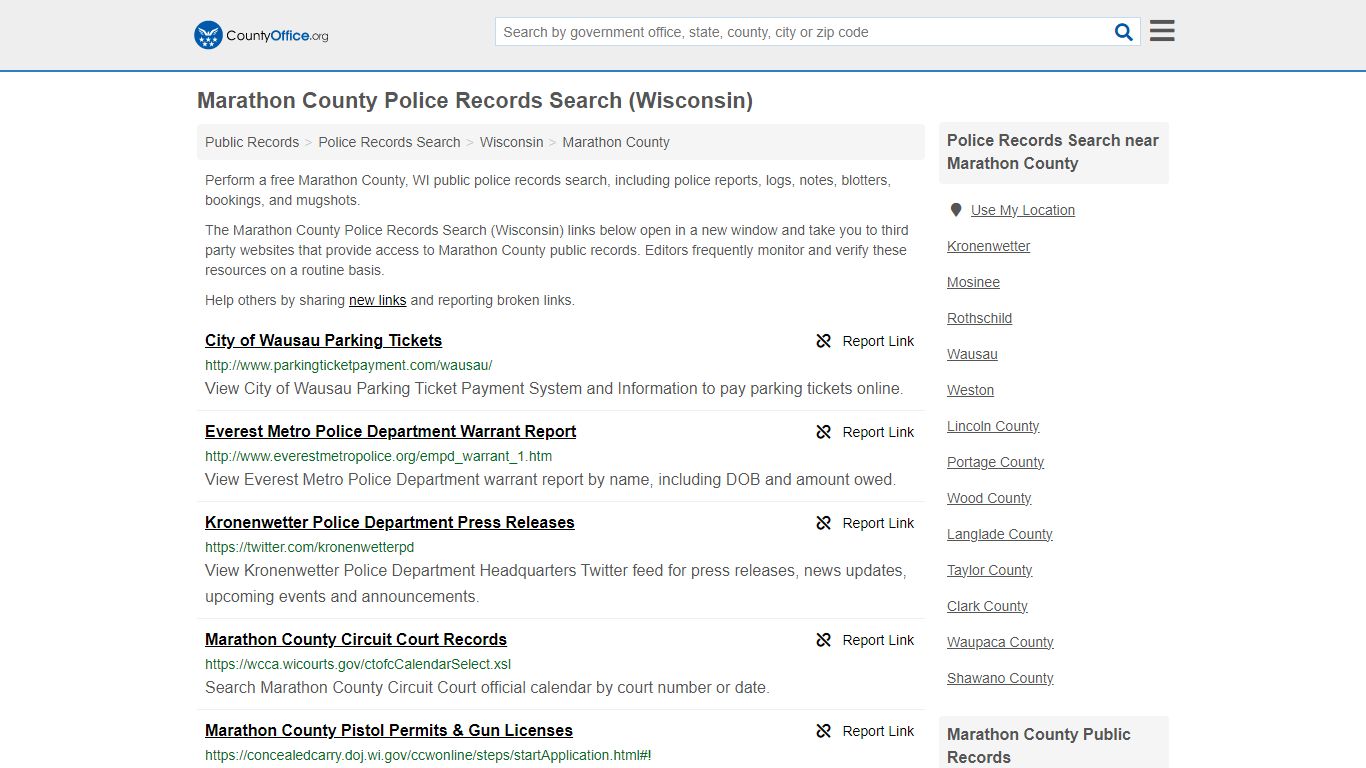Select Mosinee in sidebar
1366x768 pixels.
(973, 282)
